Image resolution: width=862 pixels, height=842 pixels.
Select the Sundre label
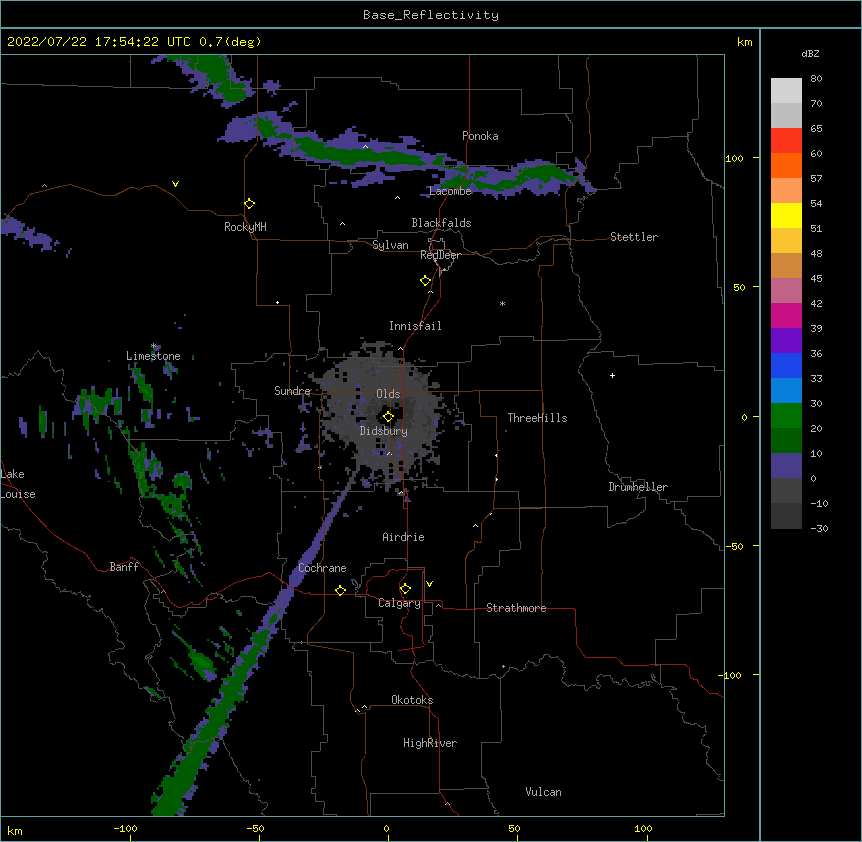292,391
